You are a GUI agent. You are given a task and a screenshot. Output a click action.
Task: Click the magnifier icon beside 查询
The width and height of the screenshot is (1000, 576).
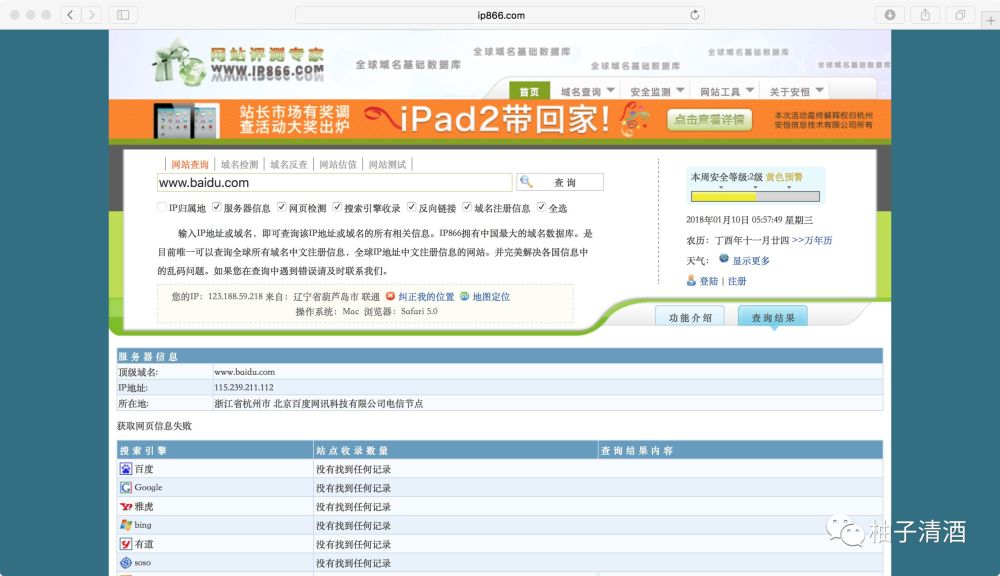(526, 182)
